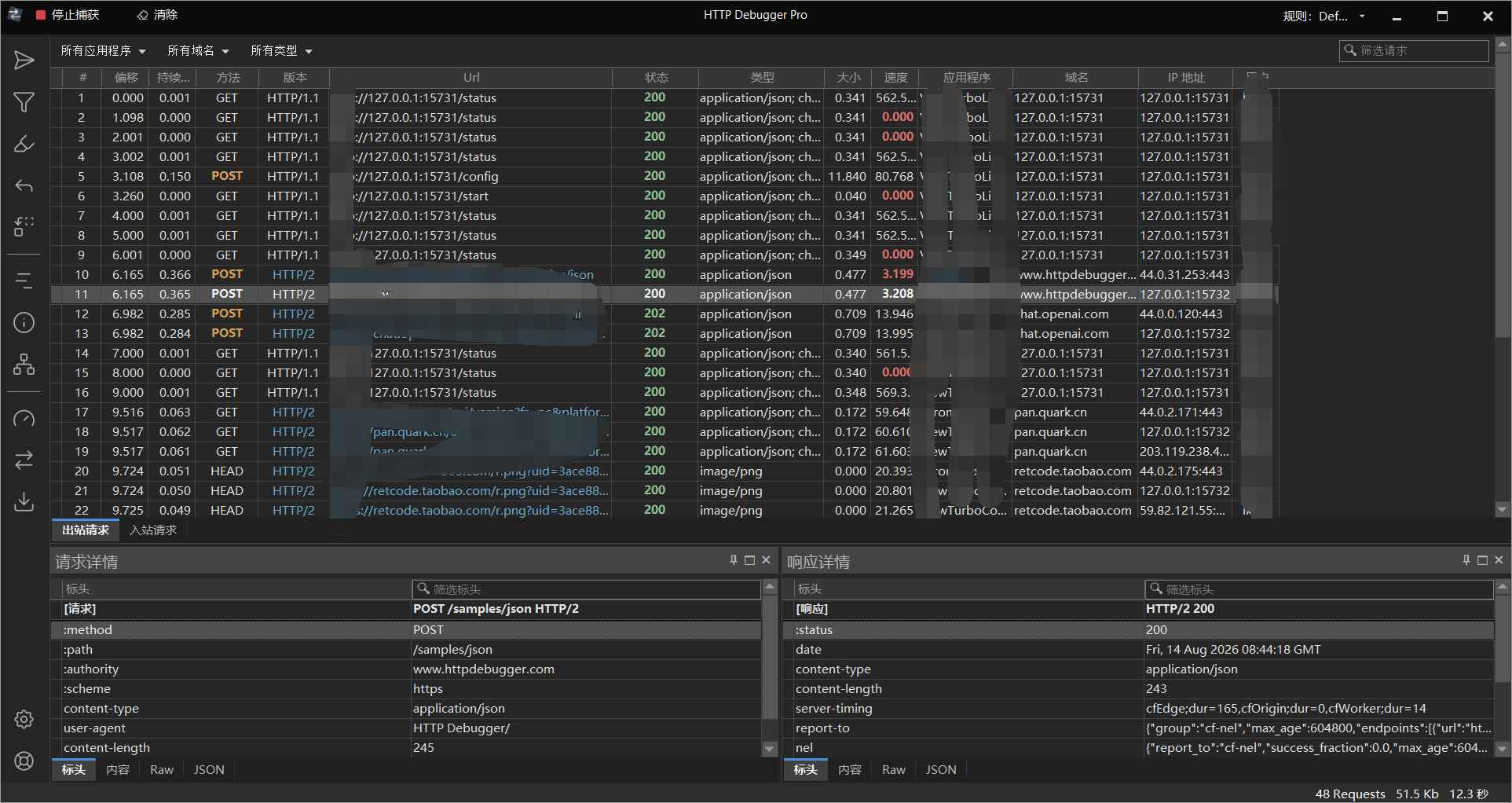
Task: Pin the response details panel
Action: click(1466, 560)
